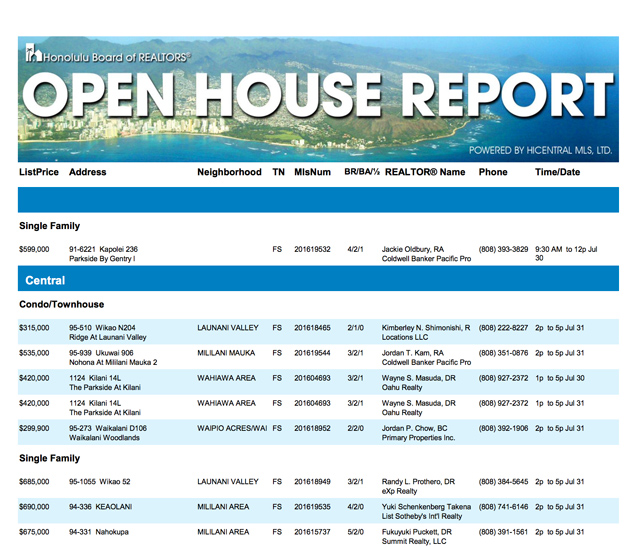Click the MlsNum column header

click(312, 172)
